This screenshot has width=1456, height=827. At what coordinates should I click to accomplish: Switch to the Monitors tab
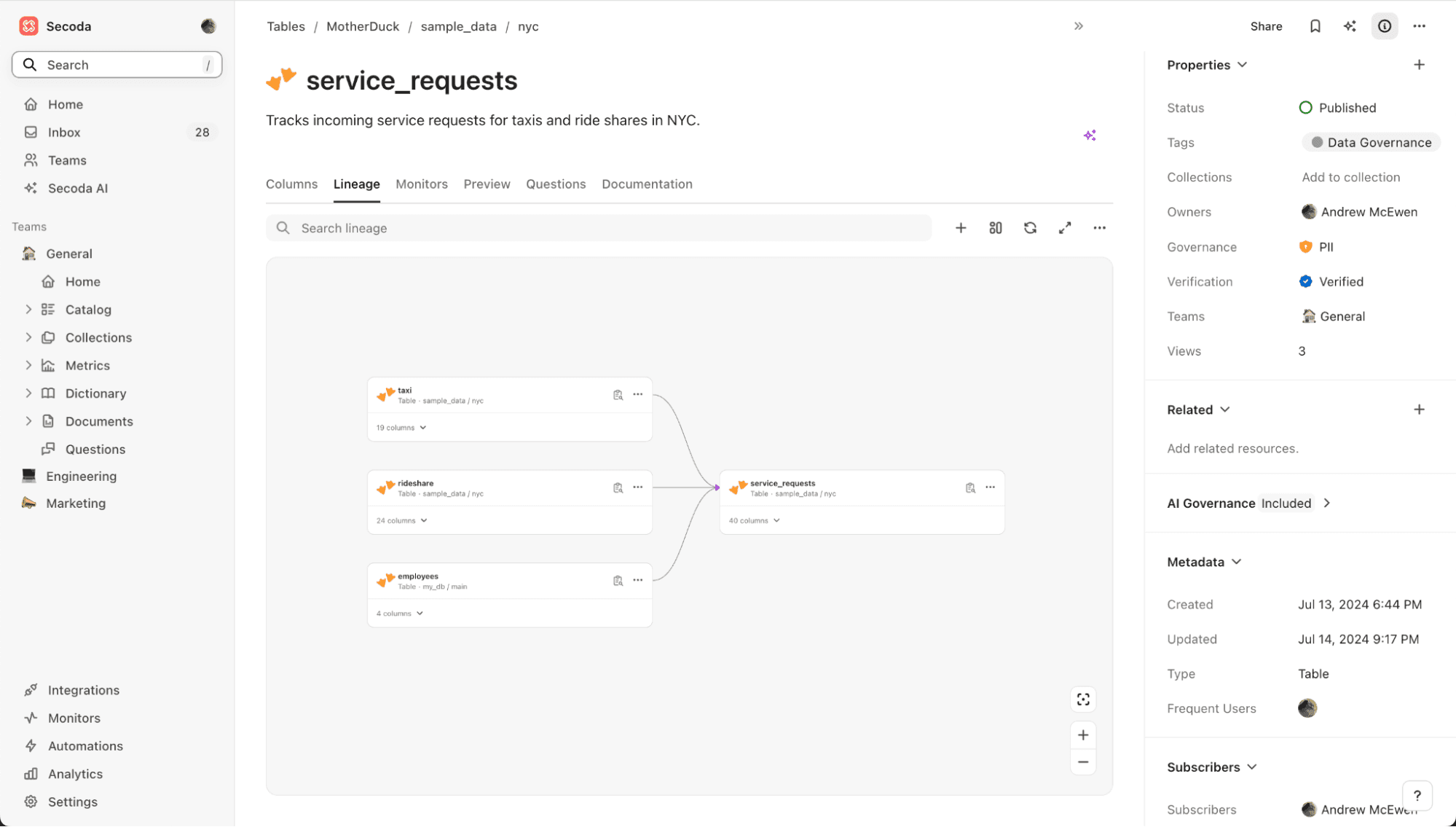tap(422, 184)
